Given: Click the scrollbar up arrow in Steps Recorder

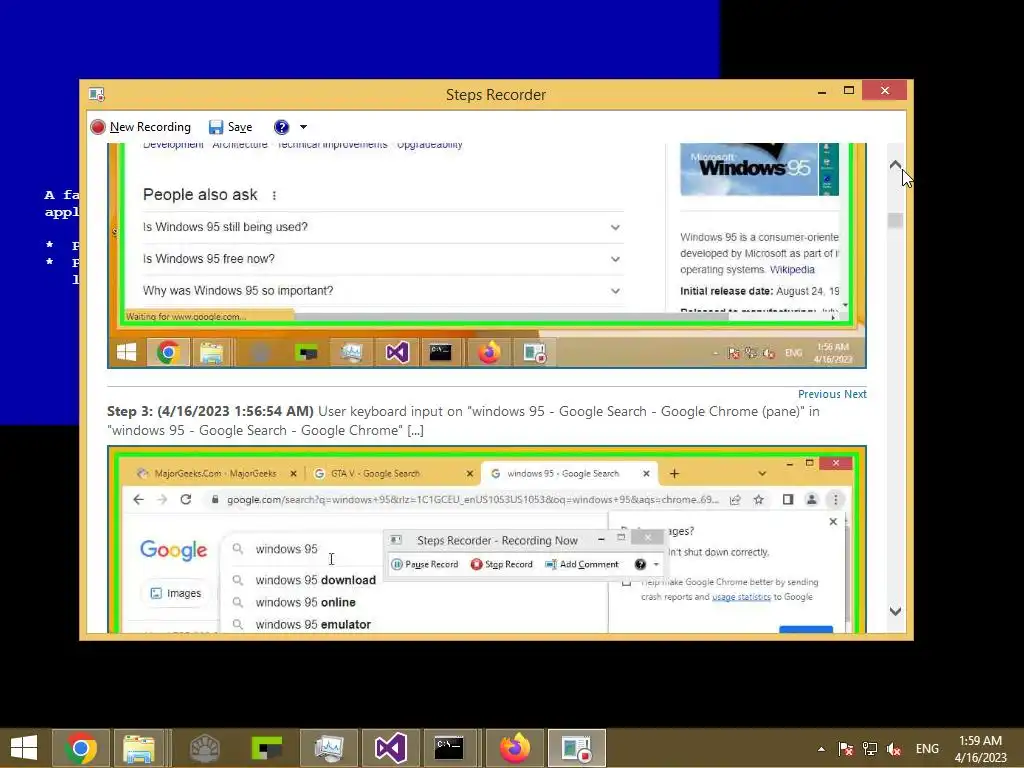Looking at the screenshot, I should pyautogui.click(x=895, y=165).
